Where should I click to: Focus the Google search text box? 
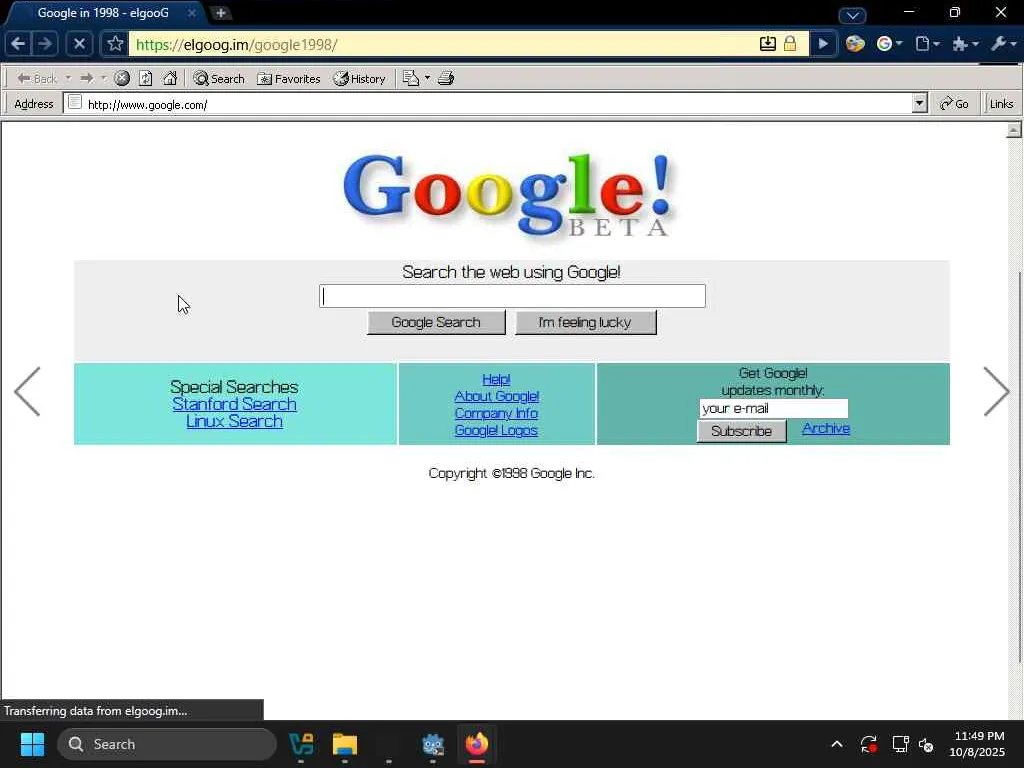(512, 296)
